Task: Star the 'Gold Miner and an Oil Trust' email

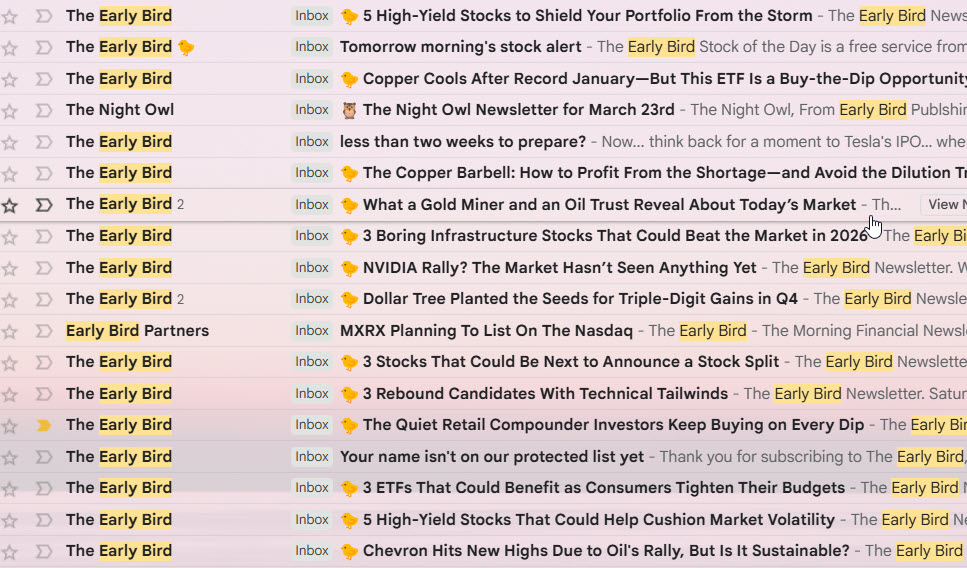Action: 10,205
